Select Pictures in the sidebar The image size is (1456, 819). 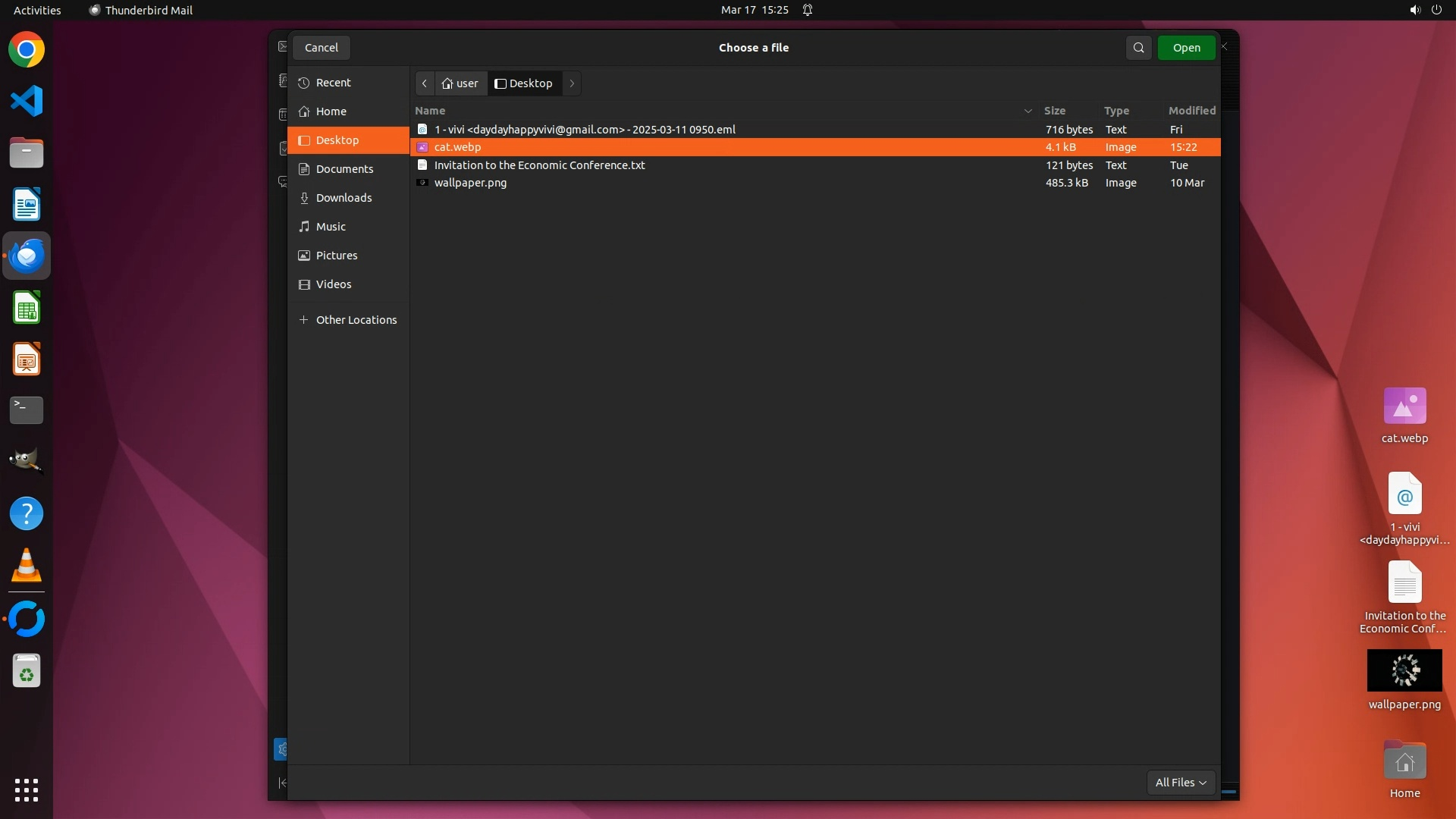coord(336,256)
